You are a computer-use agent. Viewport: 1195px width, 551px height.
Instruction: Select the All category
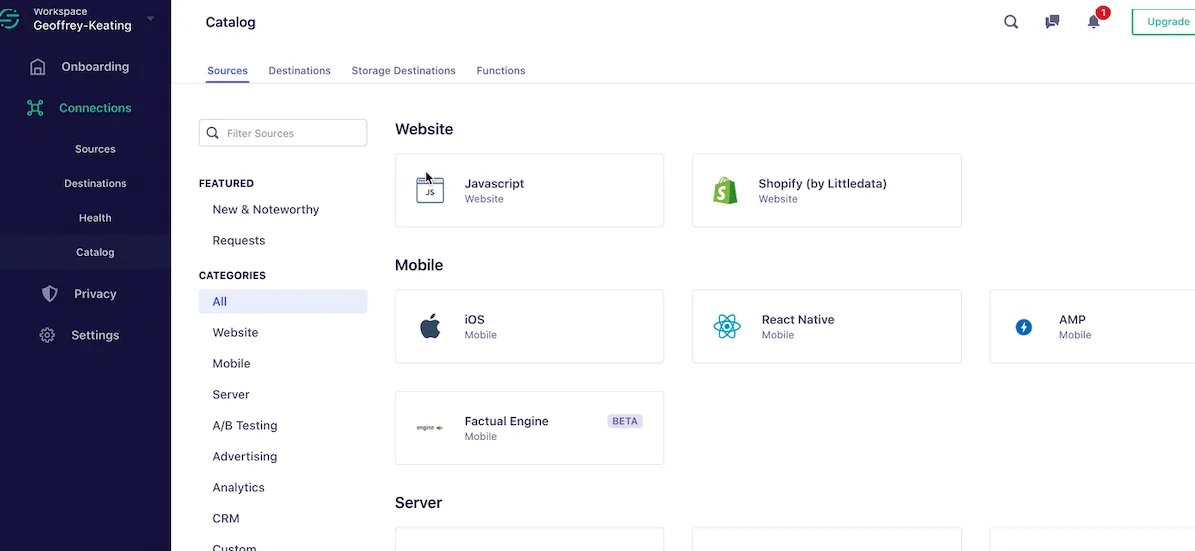(x=283, y=302)
